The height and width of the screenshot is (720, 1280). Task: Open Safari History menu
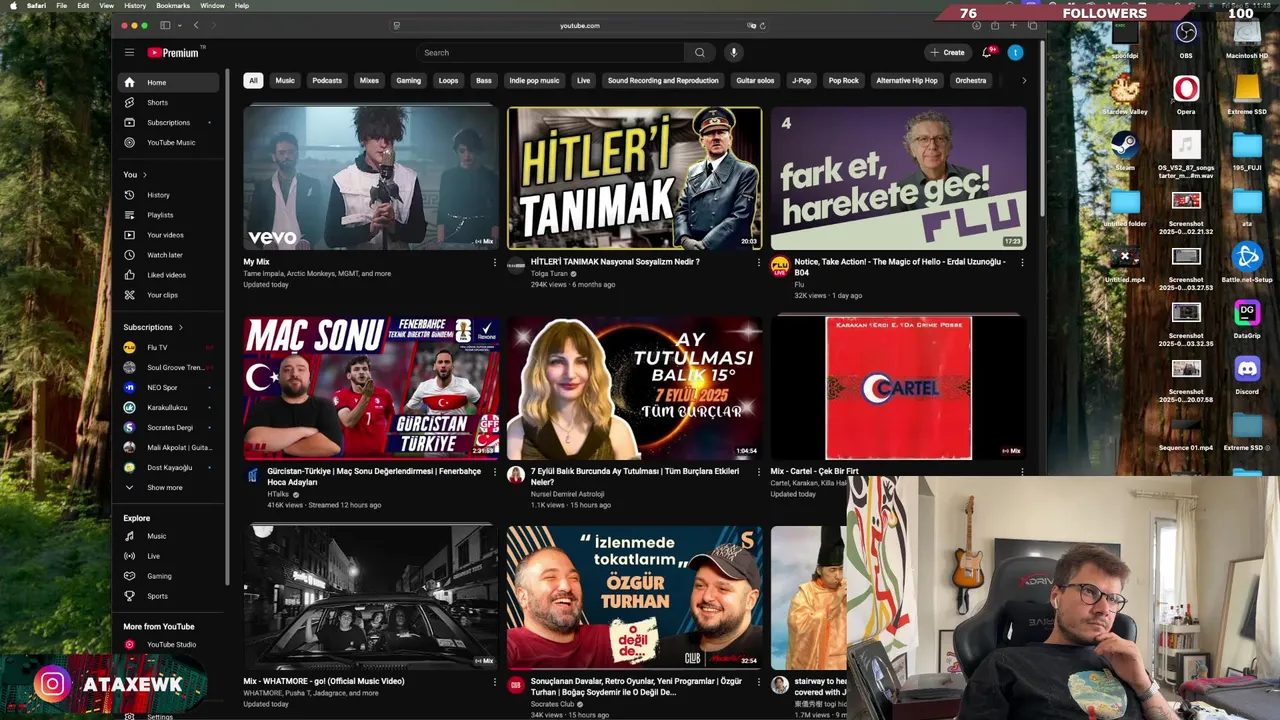(x=135, y=6)
